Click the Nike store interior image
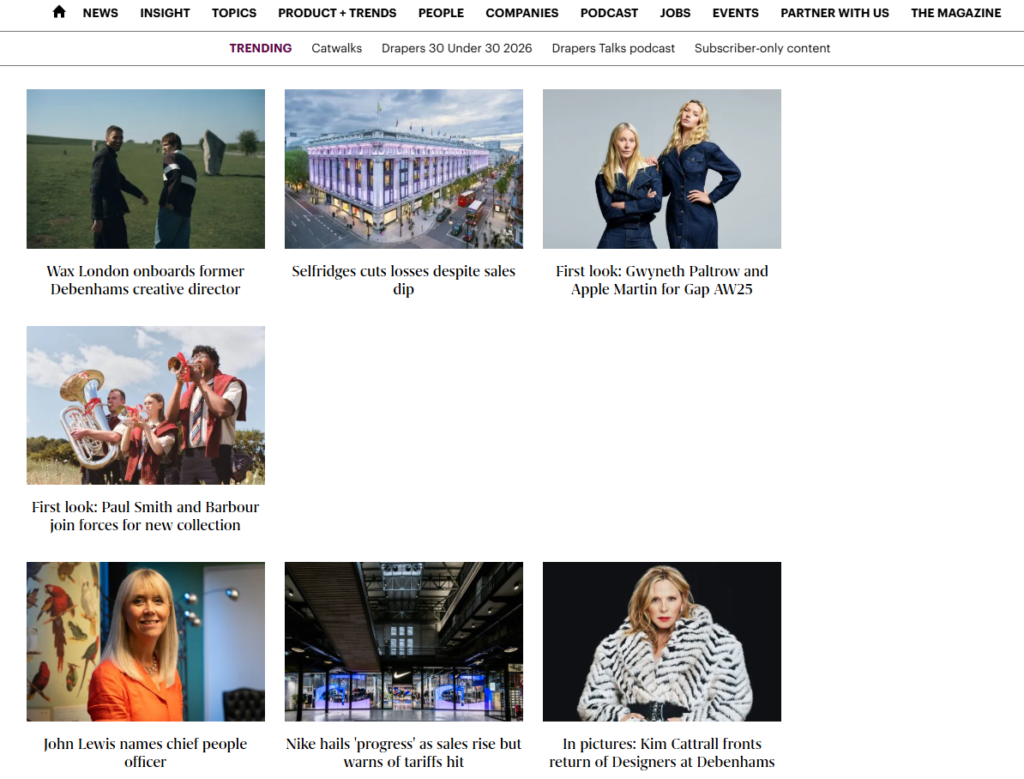The image size is (1024, 779). pyautogui.click(x=403, y=641)
